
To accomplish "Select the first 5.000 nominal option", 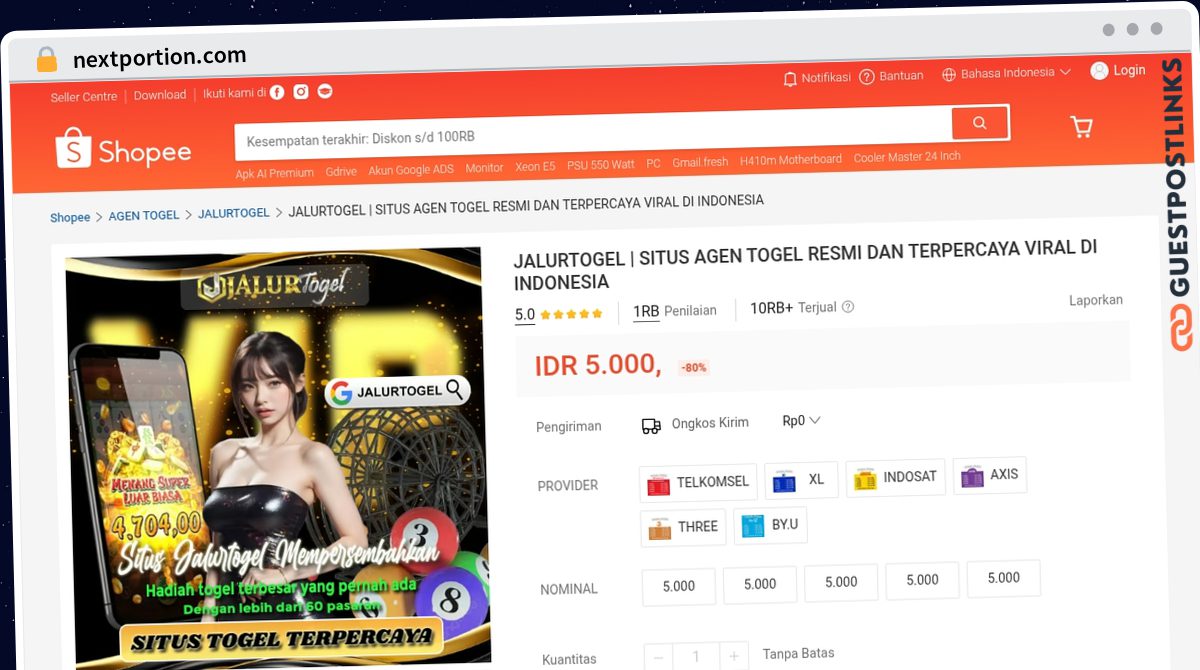I will (x=679, y=587).
